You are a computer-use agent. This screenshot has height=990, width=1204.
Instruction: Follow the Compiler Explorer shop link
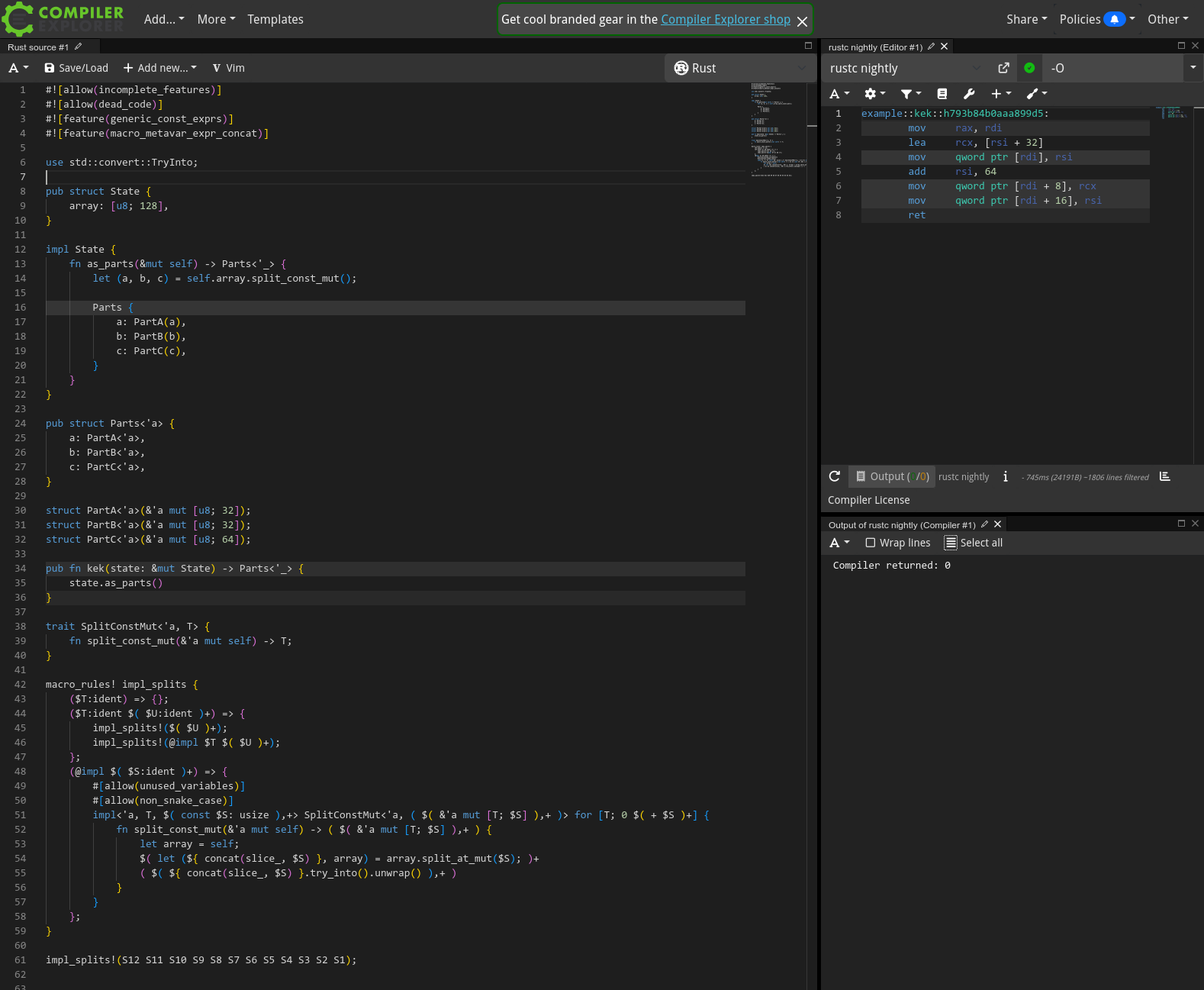726,19
